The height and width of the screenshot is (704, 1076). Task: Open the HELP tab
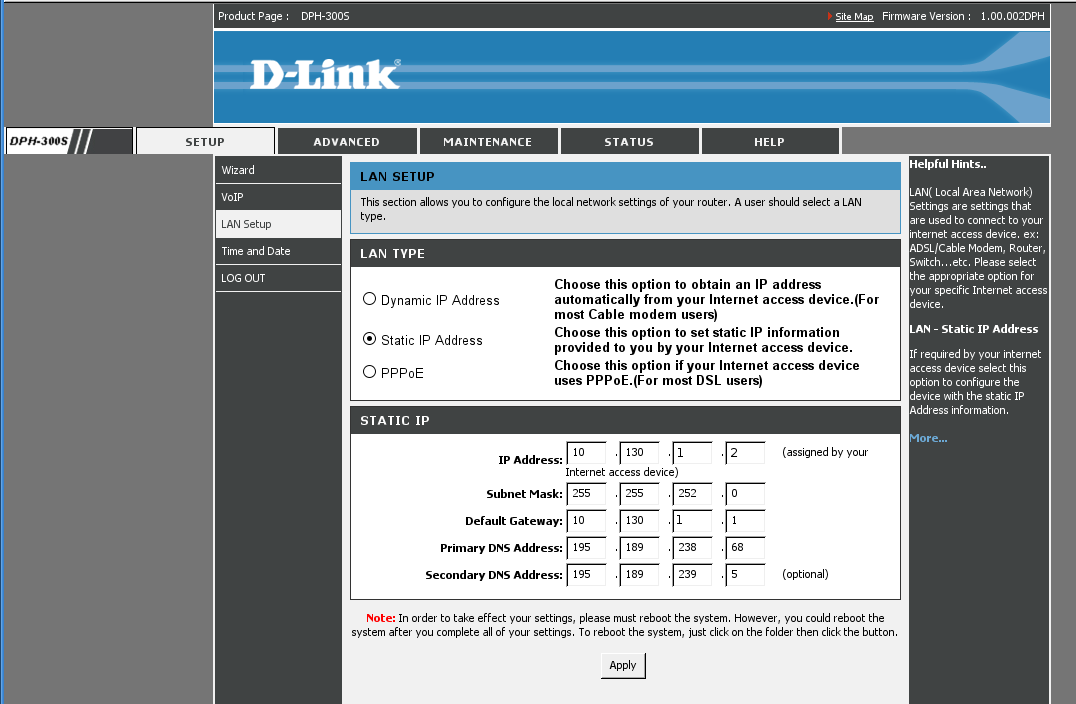point(769,142)
